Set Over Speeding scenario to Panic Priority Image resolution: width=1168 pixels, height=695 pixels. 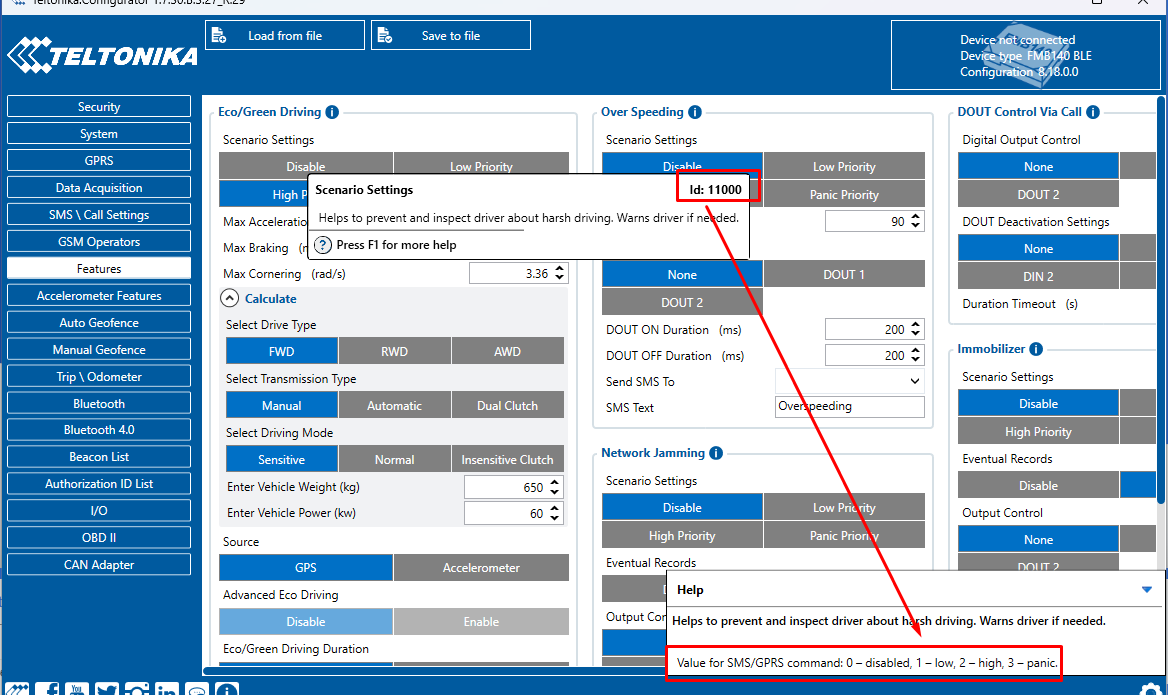(x=844, y=194)
